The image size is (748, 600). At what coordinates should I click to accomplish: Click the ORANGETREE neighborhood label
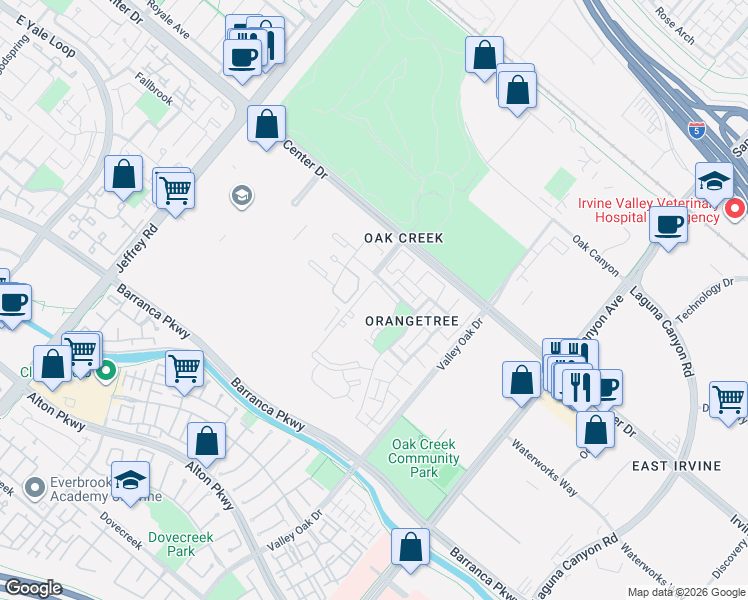point(412,321)
